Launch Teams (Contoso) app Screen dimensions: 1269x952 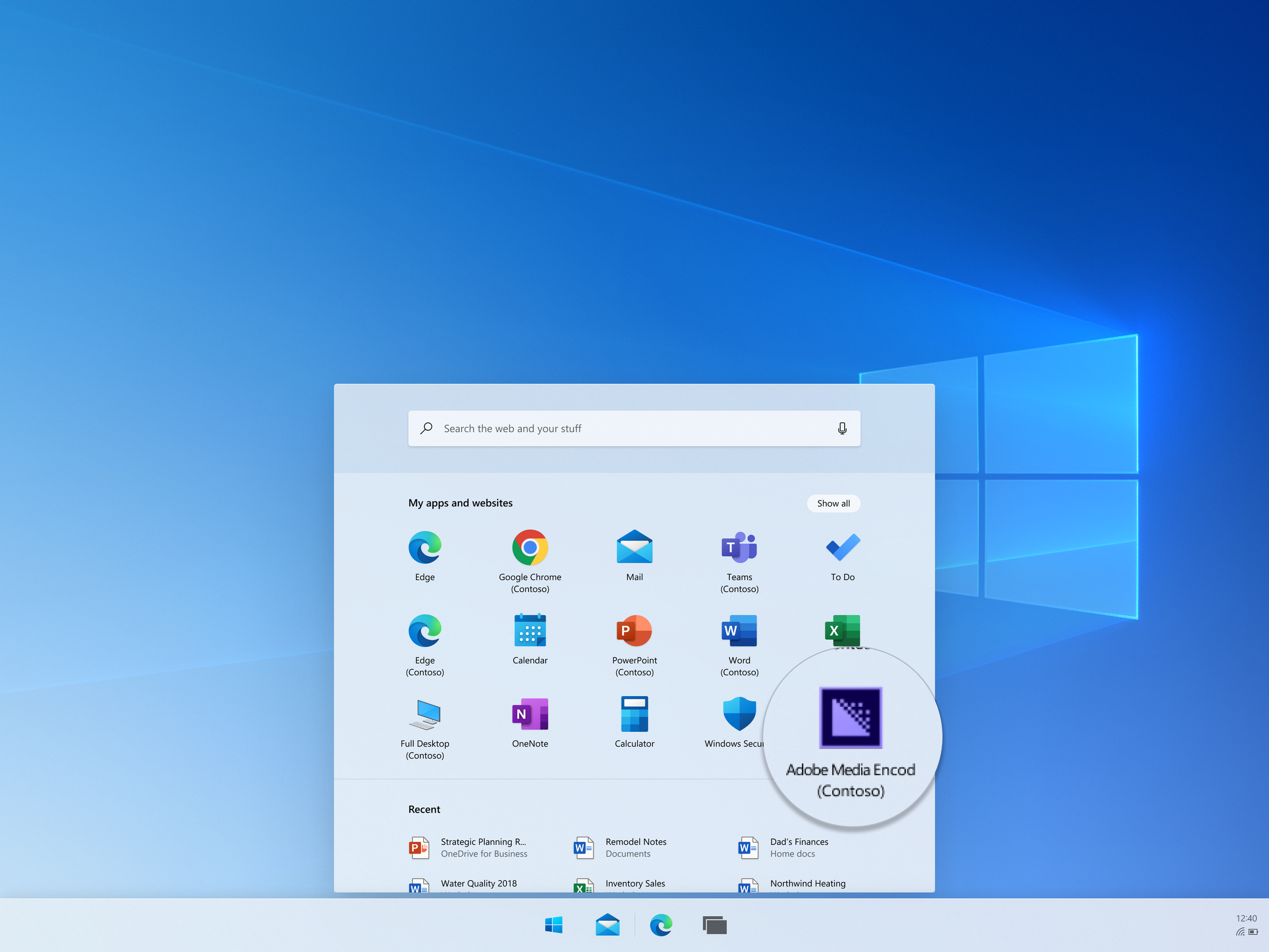739,548
